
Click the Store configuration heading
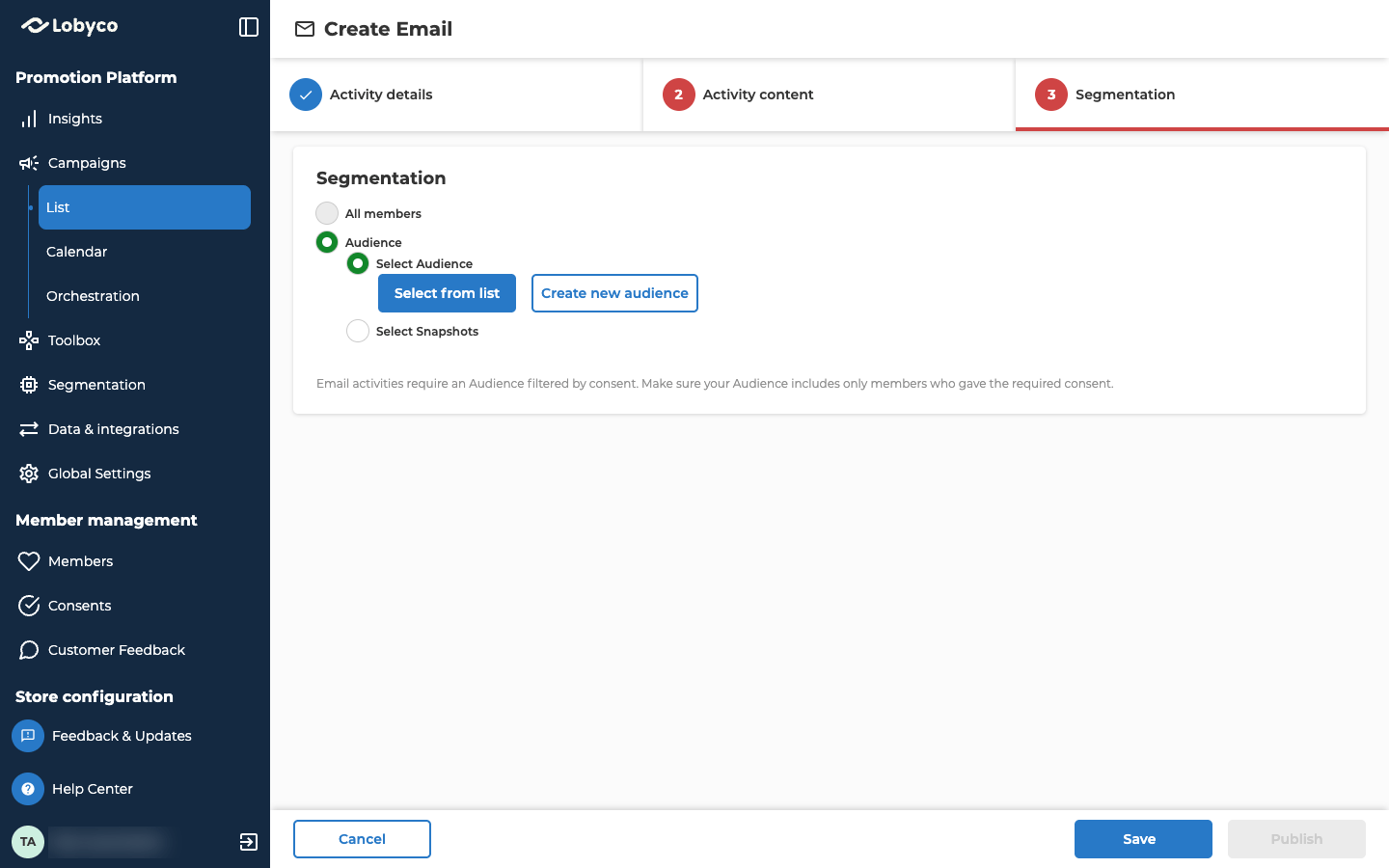[95, 696]
